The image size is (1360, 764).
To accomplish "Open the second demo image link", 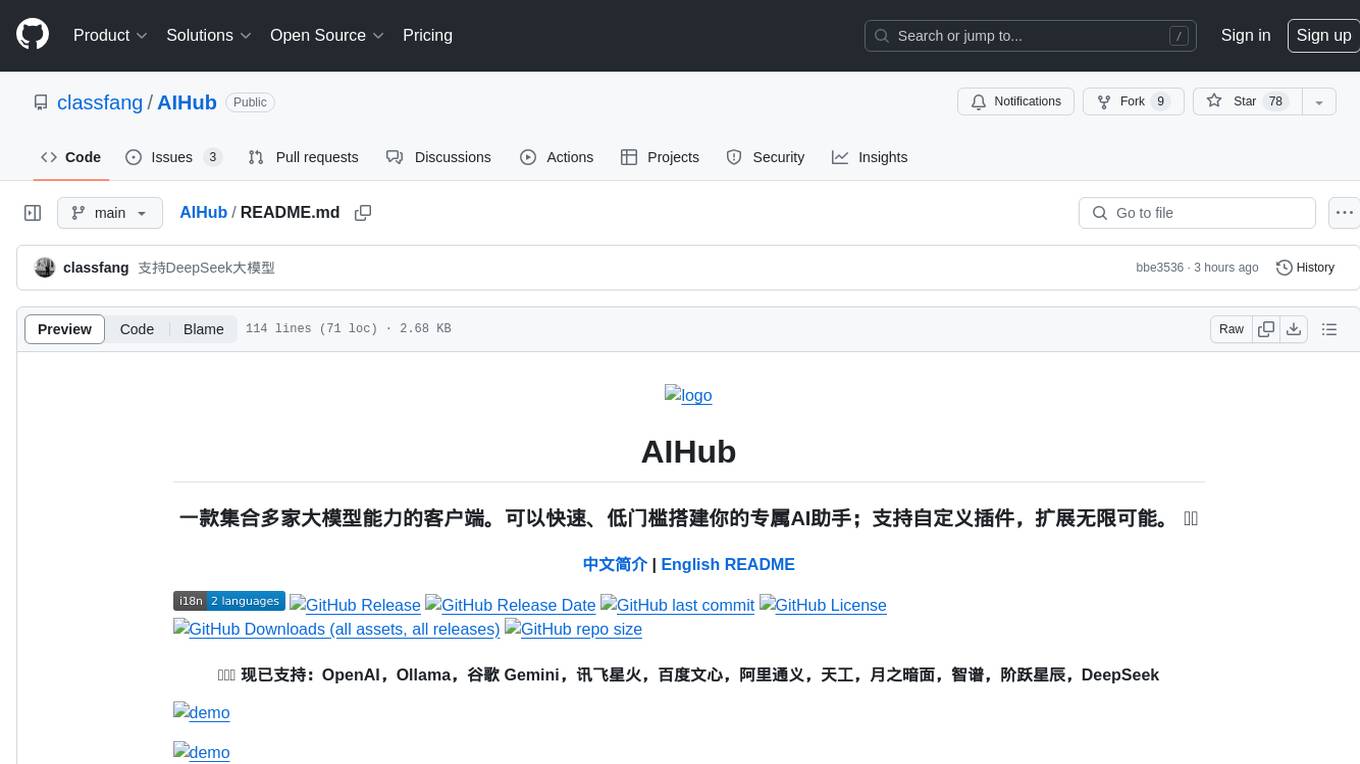I will pyautogui.click(x=201, y=753).
